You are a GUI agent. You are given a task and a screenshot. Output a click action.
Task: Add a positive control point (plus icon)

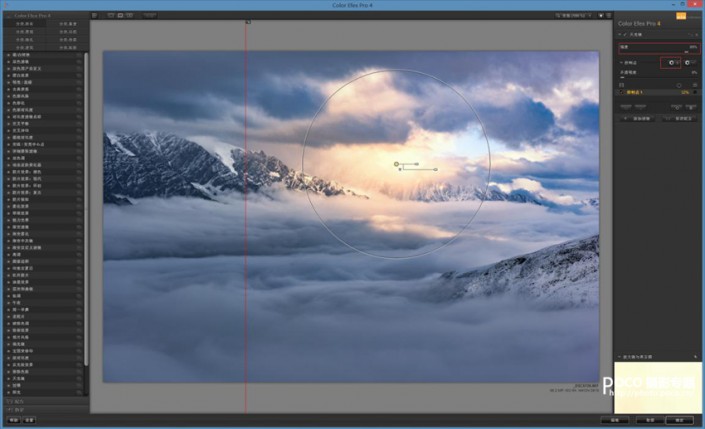coord(669,62)
